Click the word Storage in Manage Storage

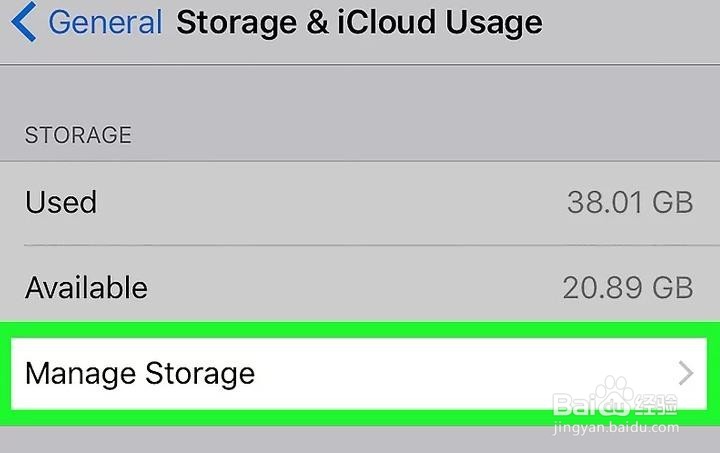[200, 374]
